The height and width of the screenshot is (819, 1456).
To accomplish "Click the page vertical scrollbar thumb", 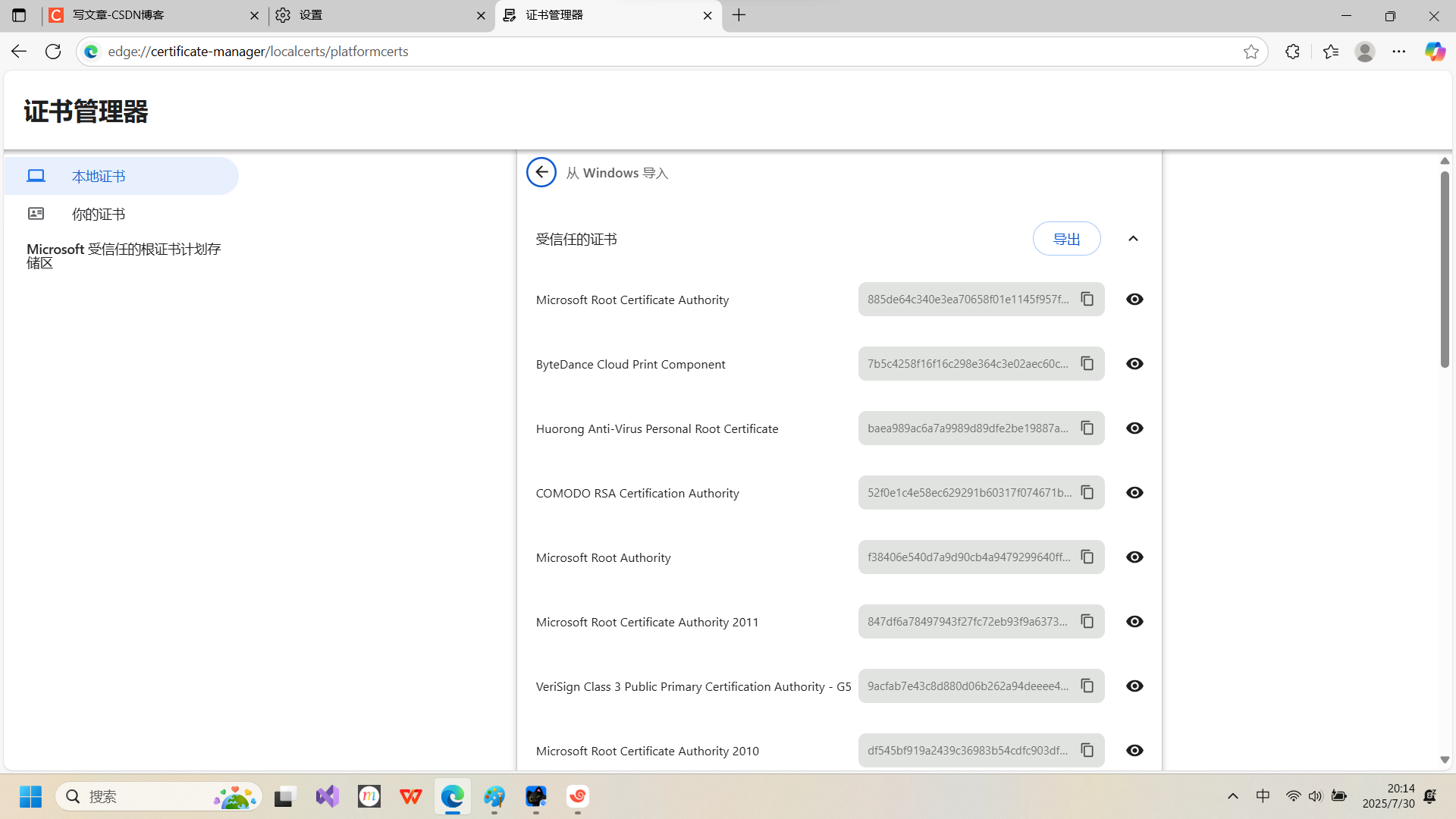I will [x=1445, y=269].
